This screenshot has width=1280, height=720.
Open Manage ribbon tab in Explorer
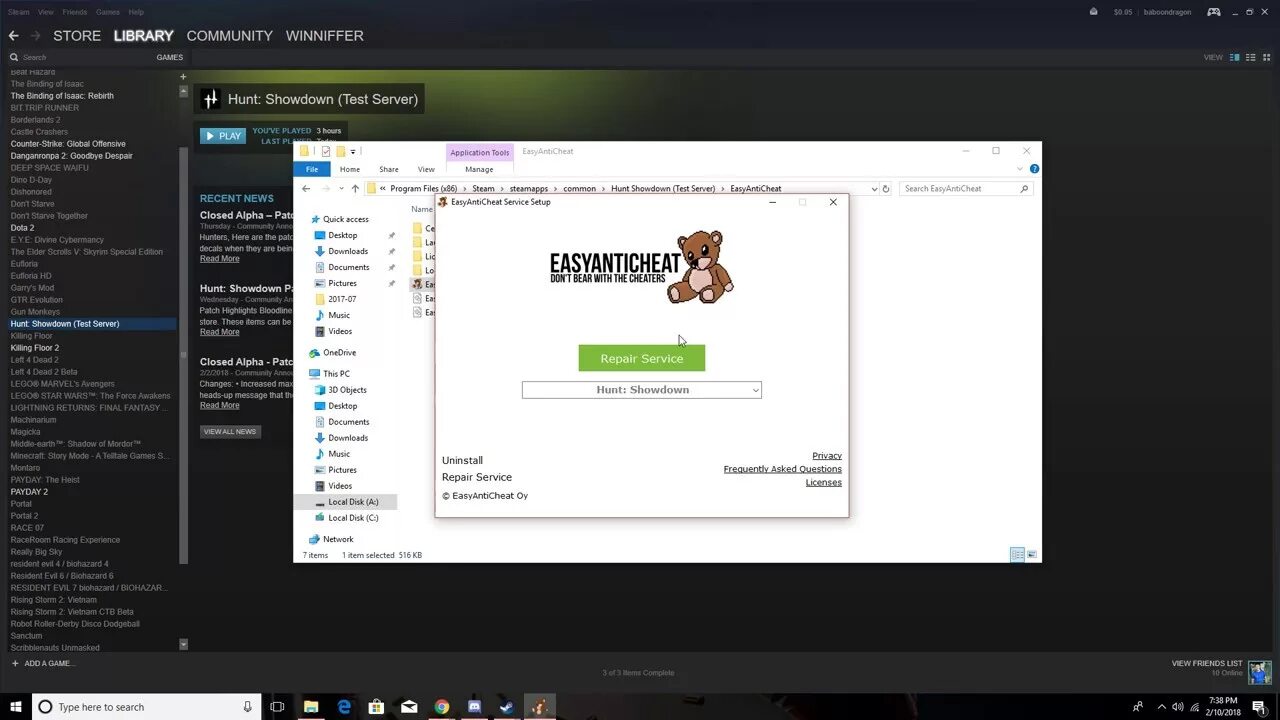[479, 169]
